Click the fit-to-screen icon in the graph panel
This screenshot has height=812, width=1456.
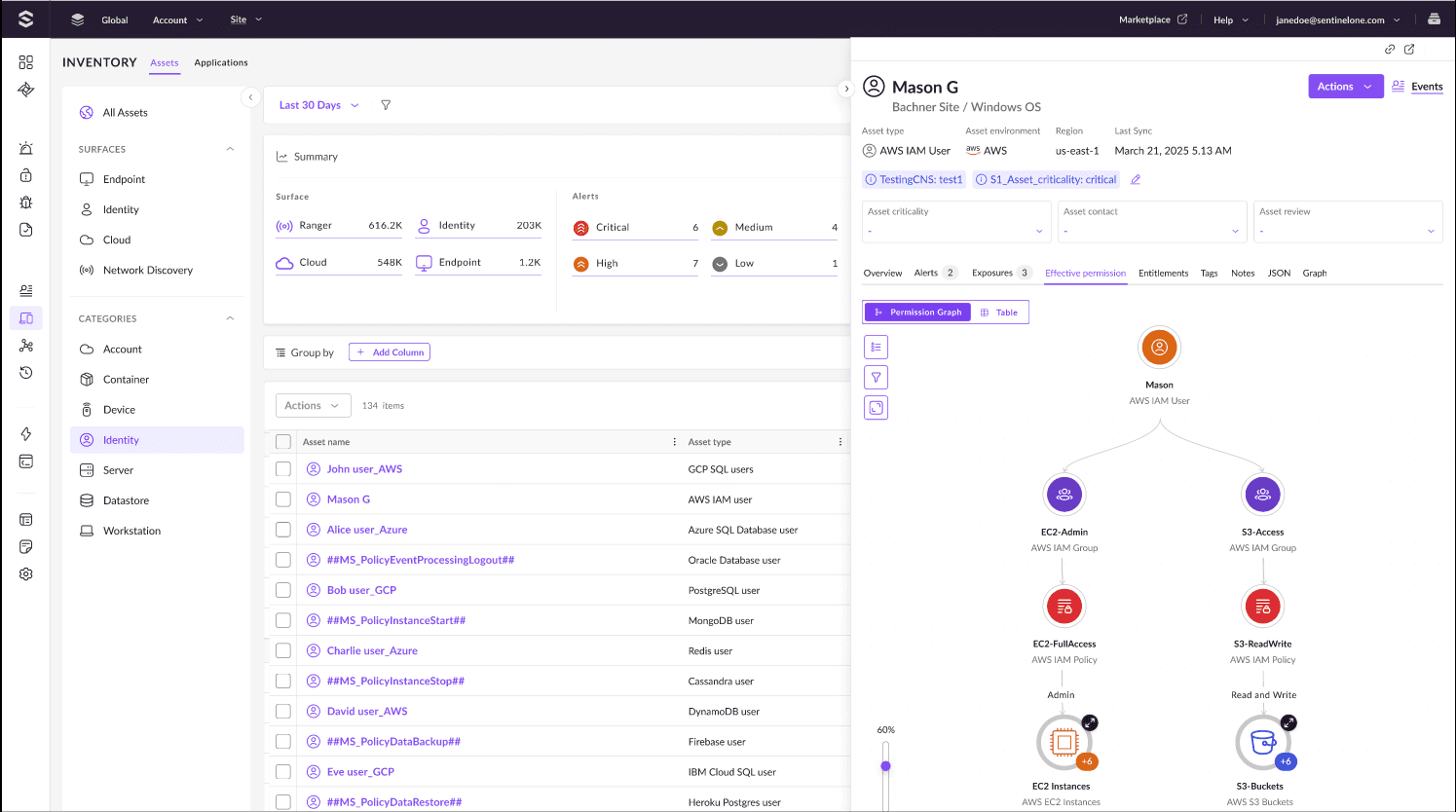(x=876, y=407)
